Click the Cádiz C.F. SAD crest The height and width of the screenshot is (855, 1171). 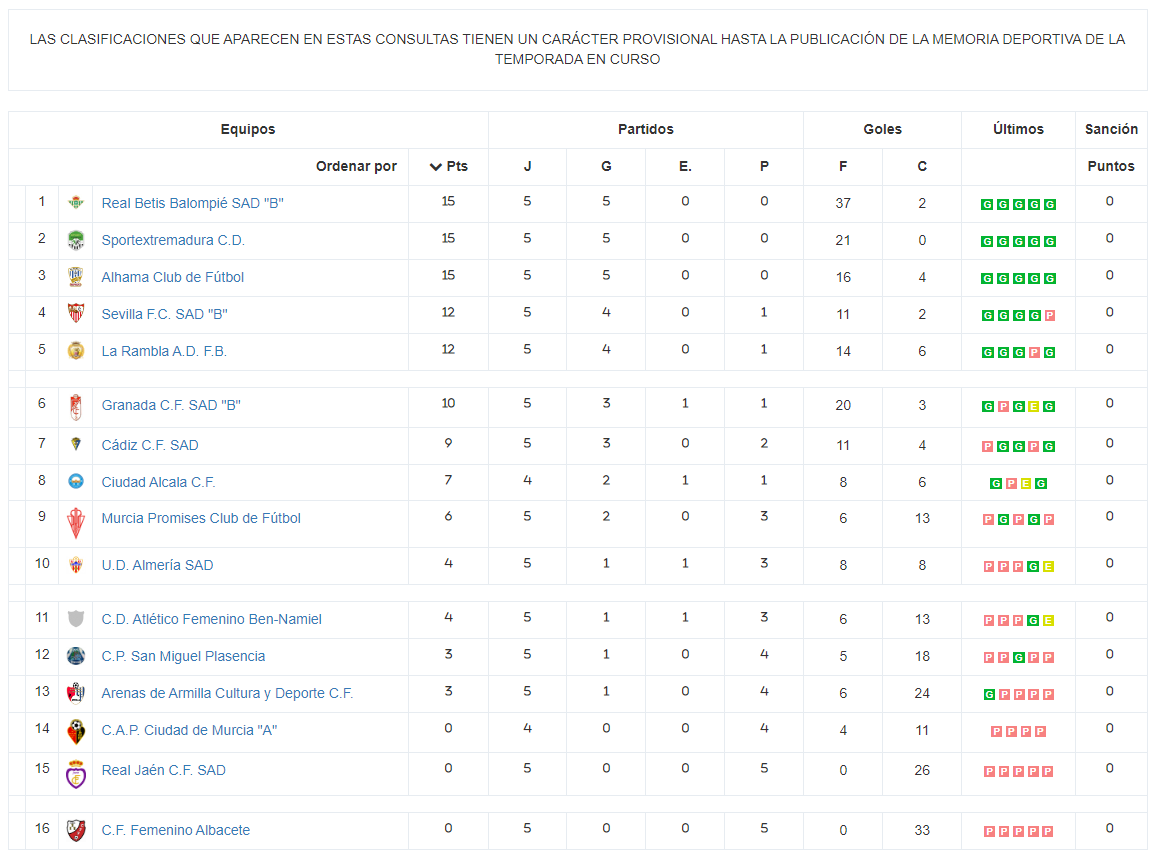pyautogui.click(x=75, y=444)
